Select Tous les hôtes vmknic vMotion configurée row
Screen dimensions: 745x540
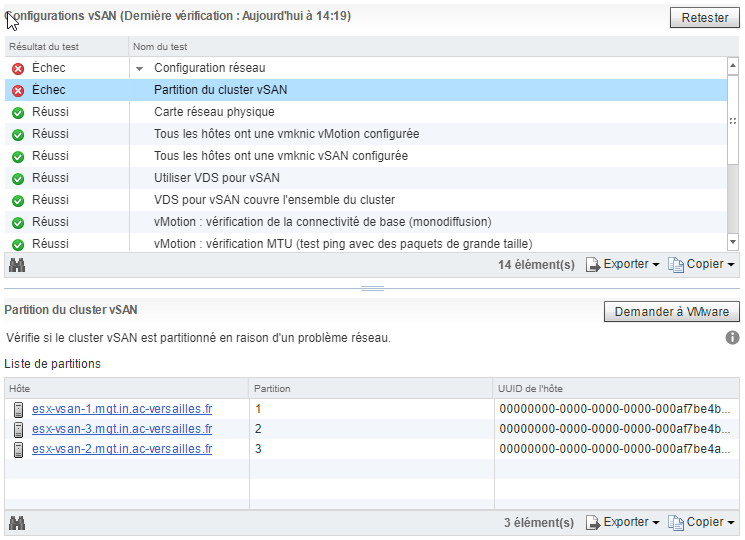coord(366,133)
